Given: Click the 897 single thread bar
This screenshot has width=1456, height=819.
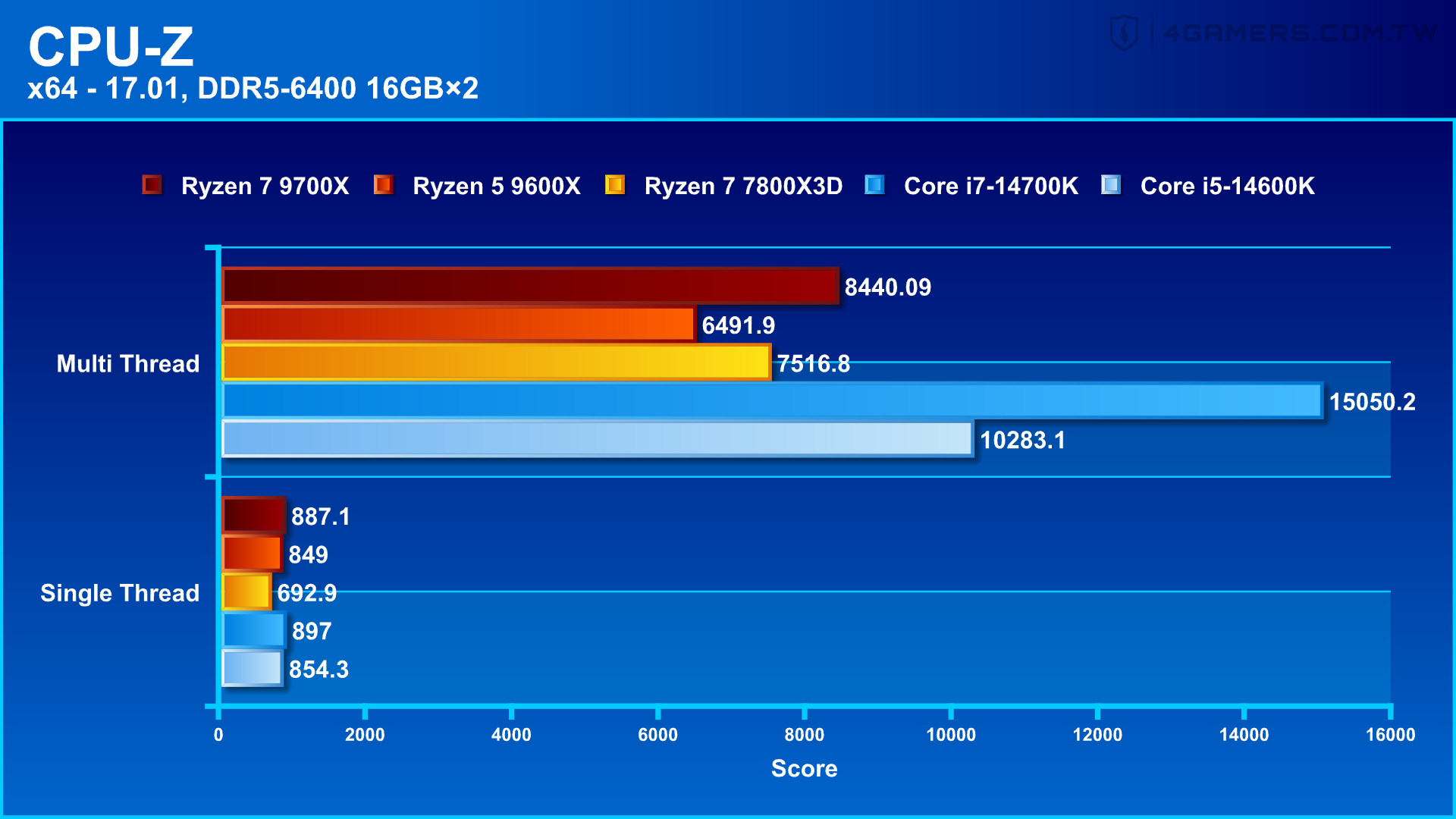Looking at the screenshot, I should [x=254, y=630].
